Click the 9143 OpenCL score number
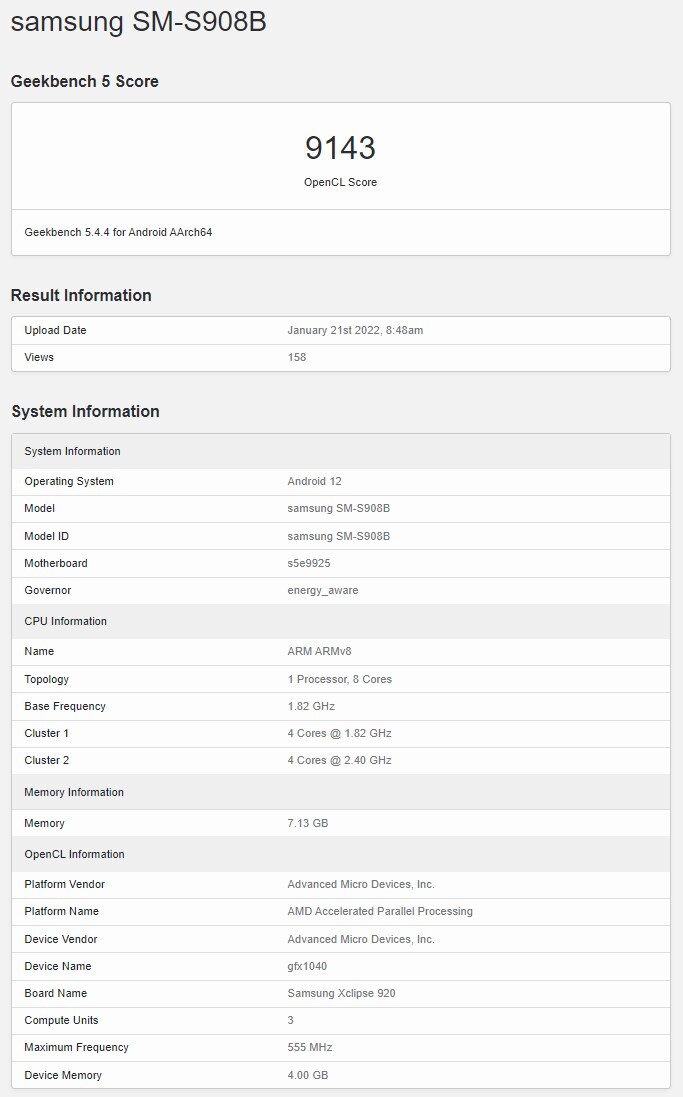683x1097 pixels. (x=340, y=148)
